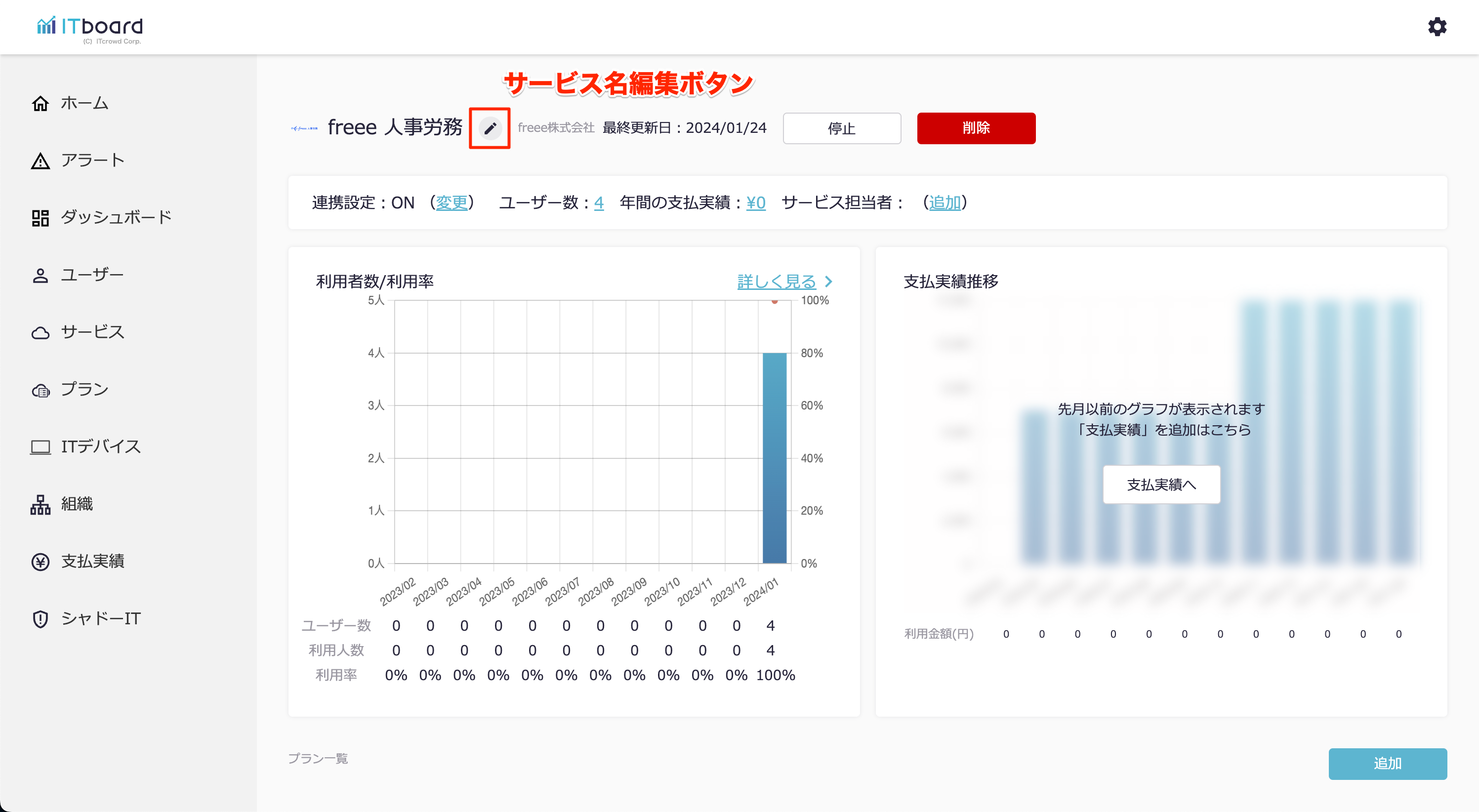This screenshot has height=812, width=1479.
Task: Click the blue 2024/01 bar in the chart
Action: [774, 458]
